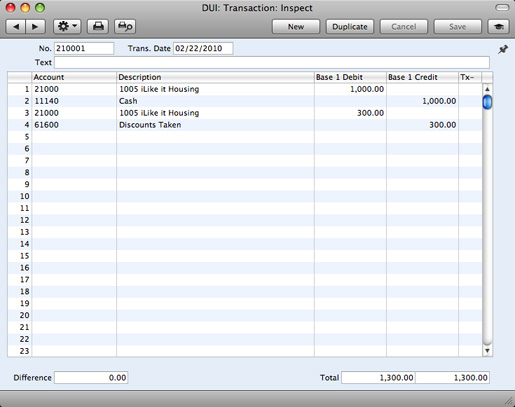Click the blue vertical scrollbar thumb
Screen dimensions: 515x407
tap(487, 102)
